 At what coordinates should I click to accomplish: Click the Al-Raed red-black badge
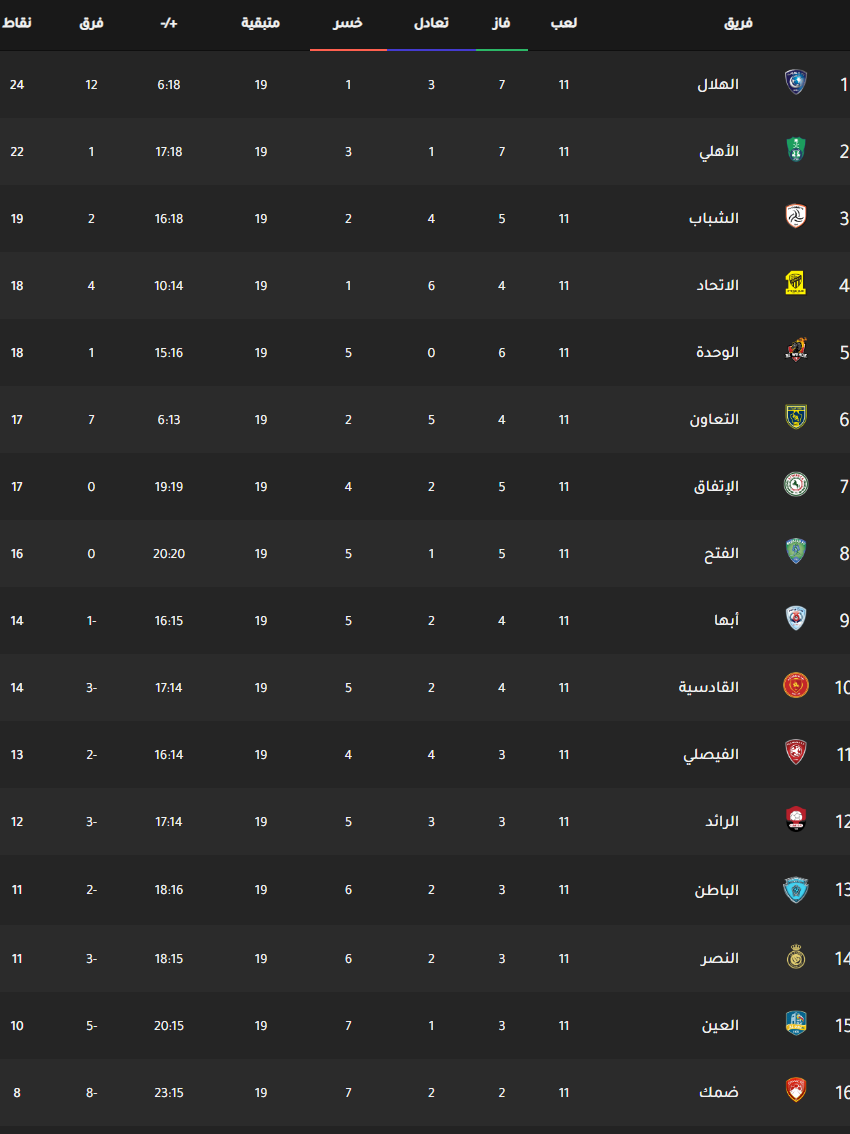(796, 819)
